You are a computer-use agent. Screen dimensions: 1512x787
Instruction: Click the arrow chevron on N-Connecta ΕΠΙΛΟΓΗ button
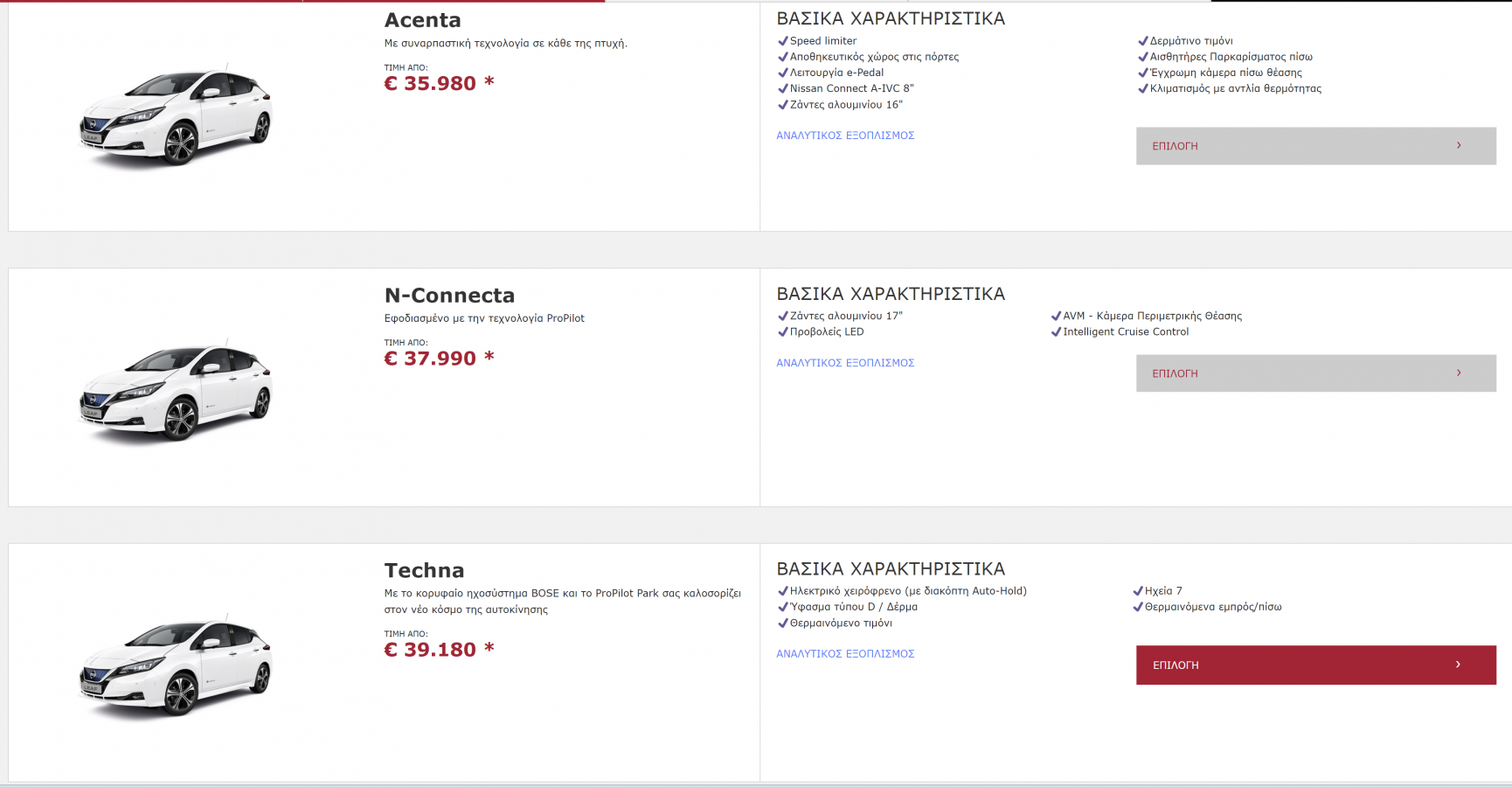(x=1459, y=373)
